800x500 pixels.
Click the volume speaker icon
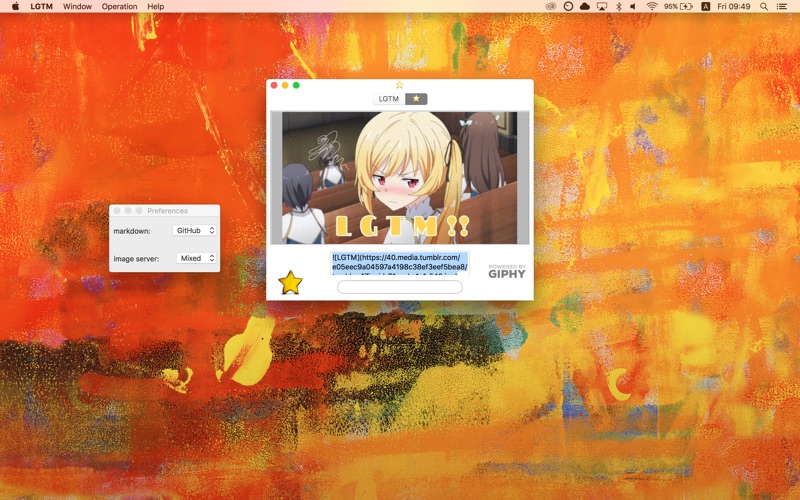[633, 7]
